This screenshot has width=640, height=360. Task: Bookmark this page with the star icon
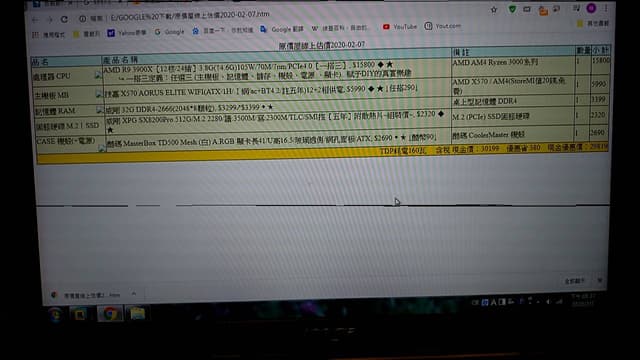494,9
